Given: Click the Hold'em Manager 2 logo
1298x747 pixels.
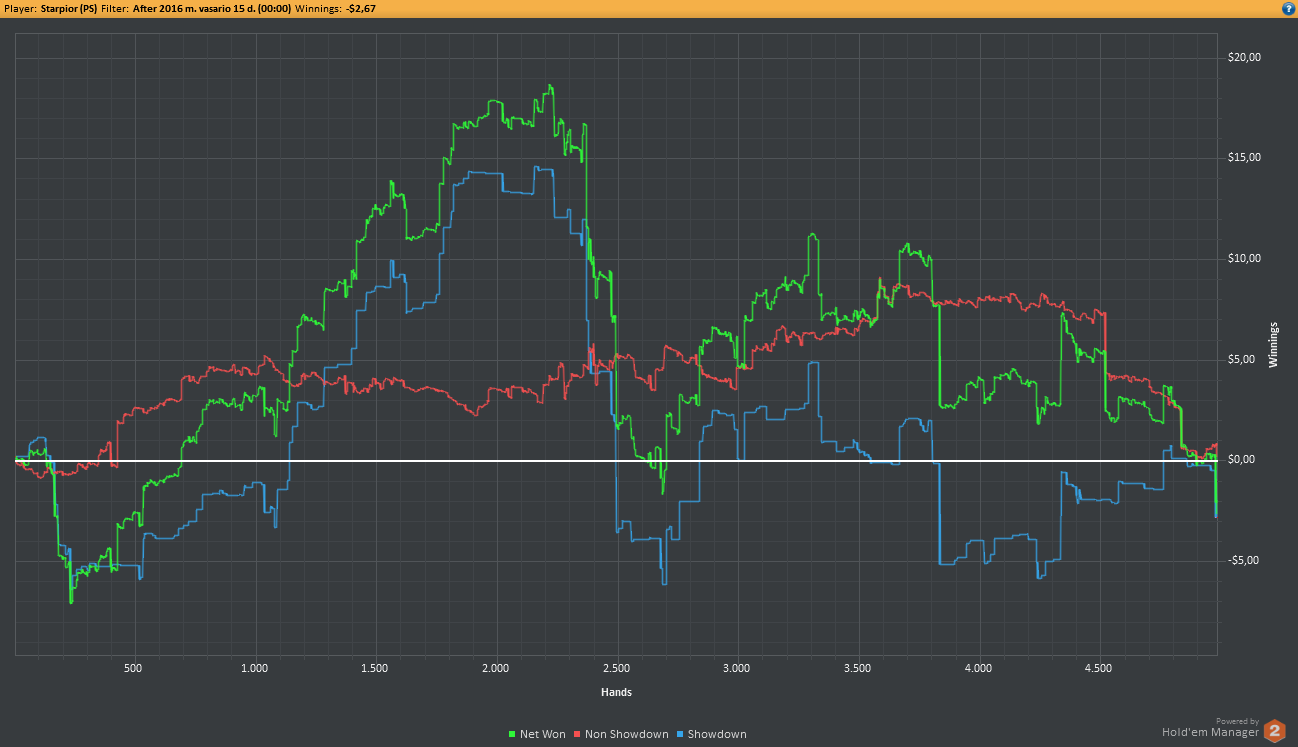Looking at the screenshot, I should (x=1274, y=730).
